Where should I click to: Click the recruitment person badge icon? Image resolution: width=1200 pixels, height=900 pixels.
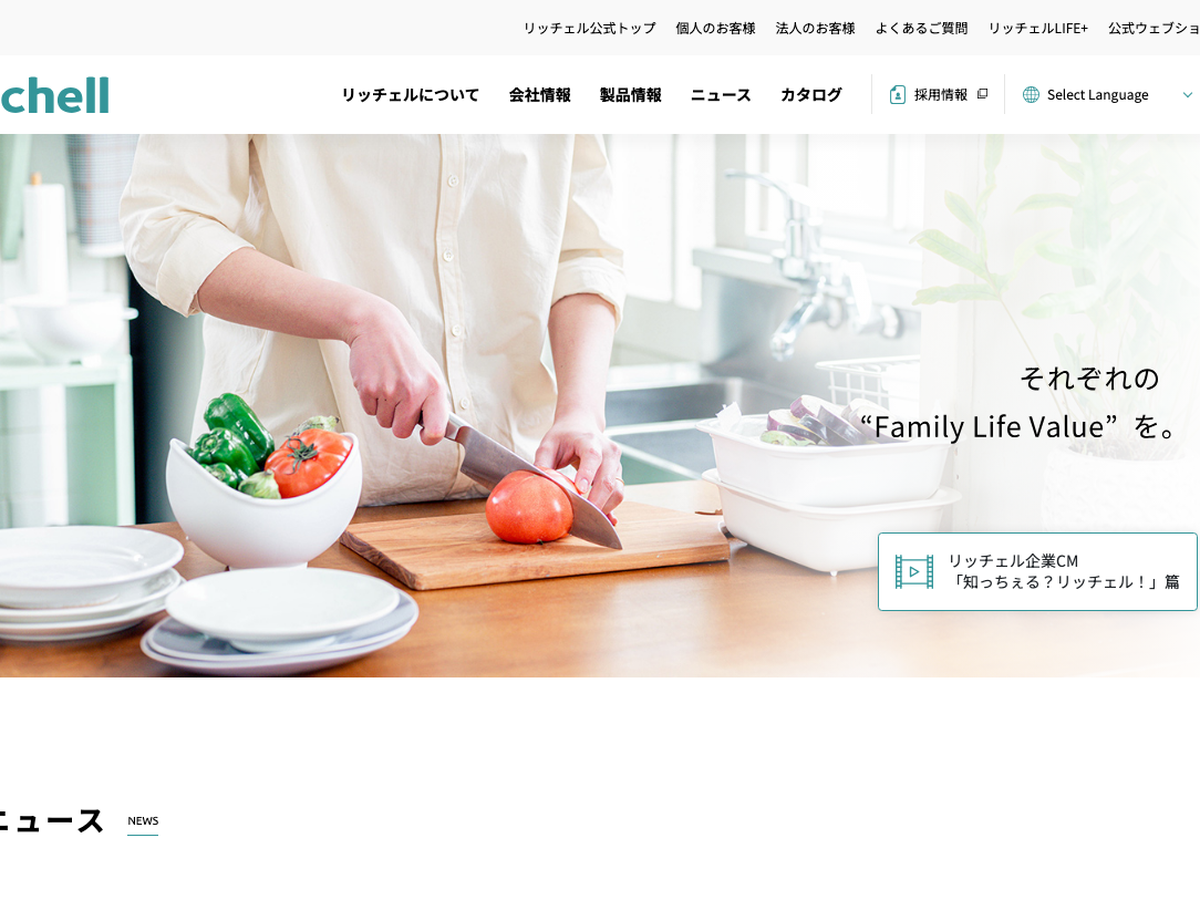tap(897, 94)
